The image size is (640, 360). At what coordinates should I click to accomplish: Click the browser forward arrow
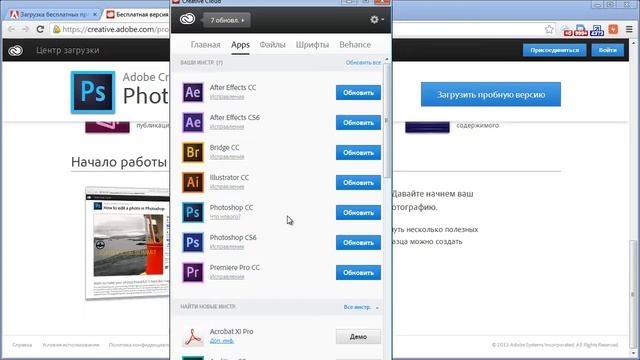[25, 29]
